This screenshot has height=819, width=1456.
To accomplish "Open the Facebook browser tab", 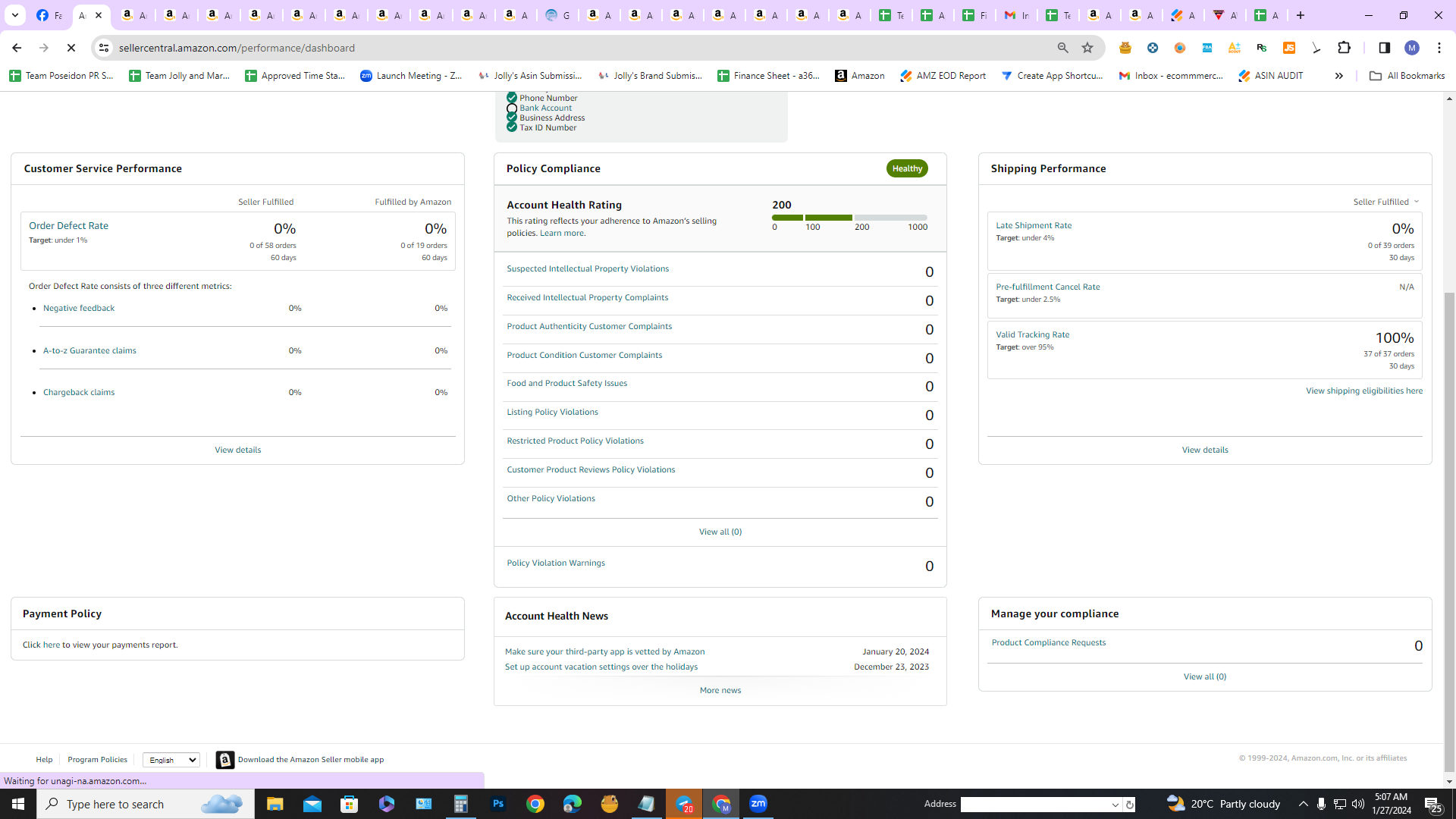I will point(49,15).
